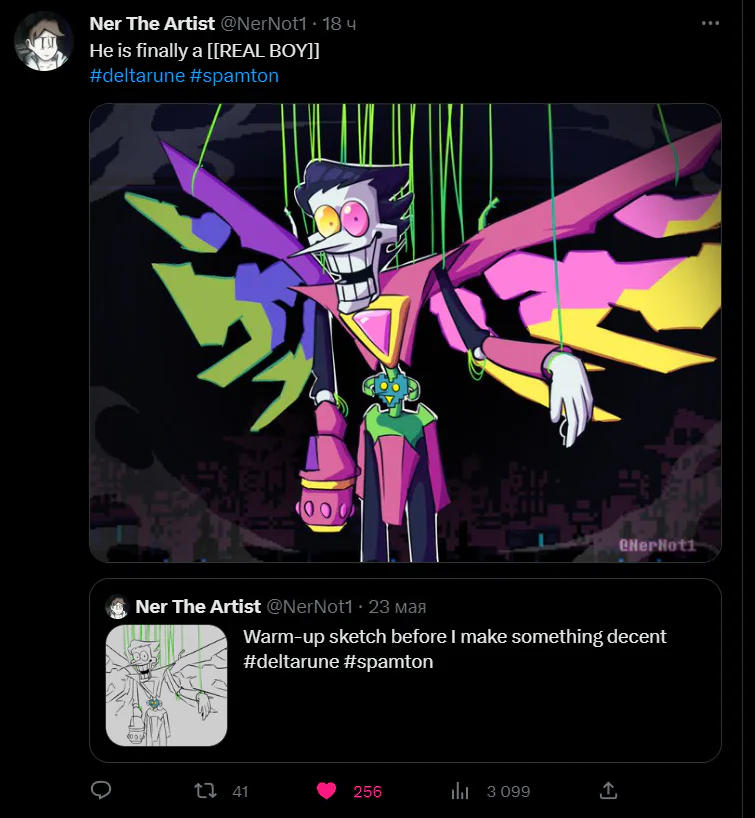This screenshot has height=818, width=755.
Task: Click the reply speech bubble icon
Action: tap(100, 791)
